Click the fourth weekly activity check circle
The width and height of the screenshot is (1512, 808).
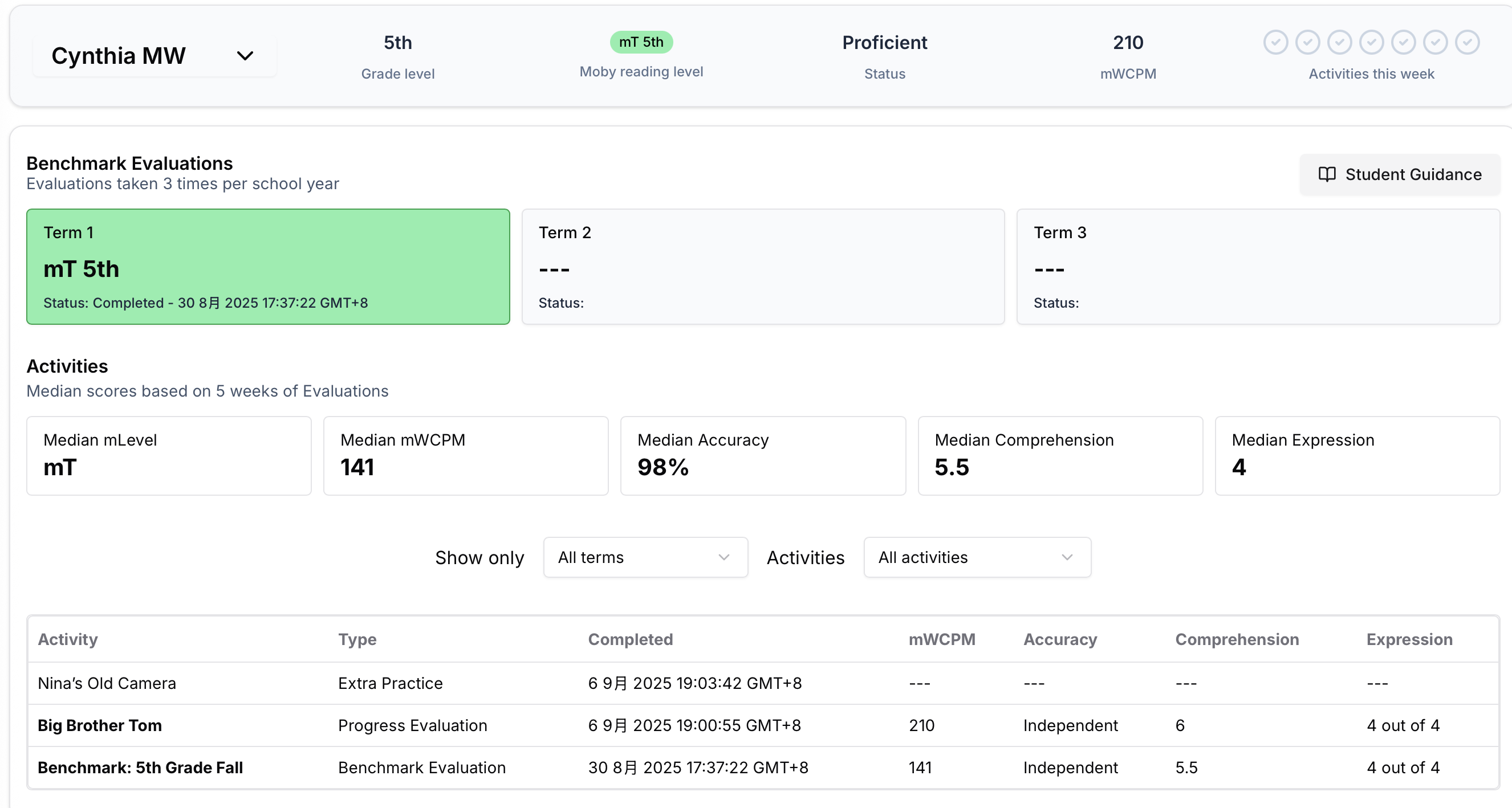[1372, 42]
